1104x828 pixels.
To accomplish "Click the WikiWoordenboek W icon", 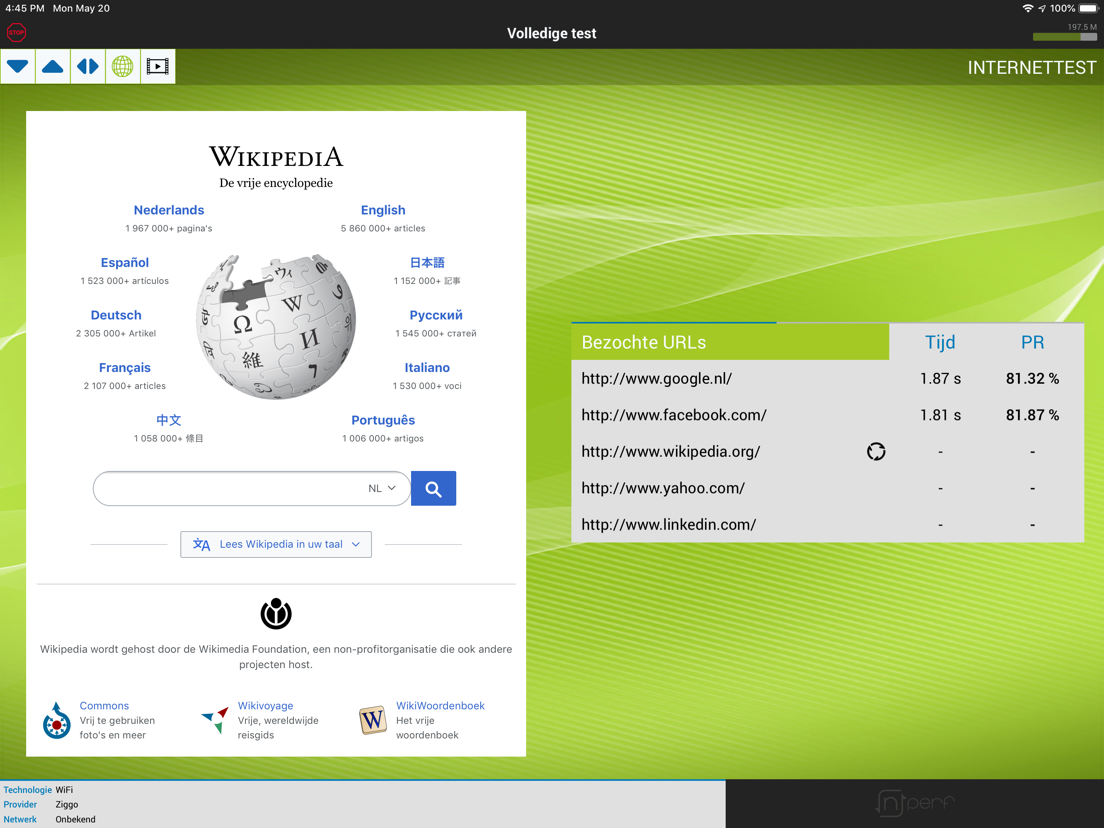I will (372, 720).
